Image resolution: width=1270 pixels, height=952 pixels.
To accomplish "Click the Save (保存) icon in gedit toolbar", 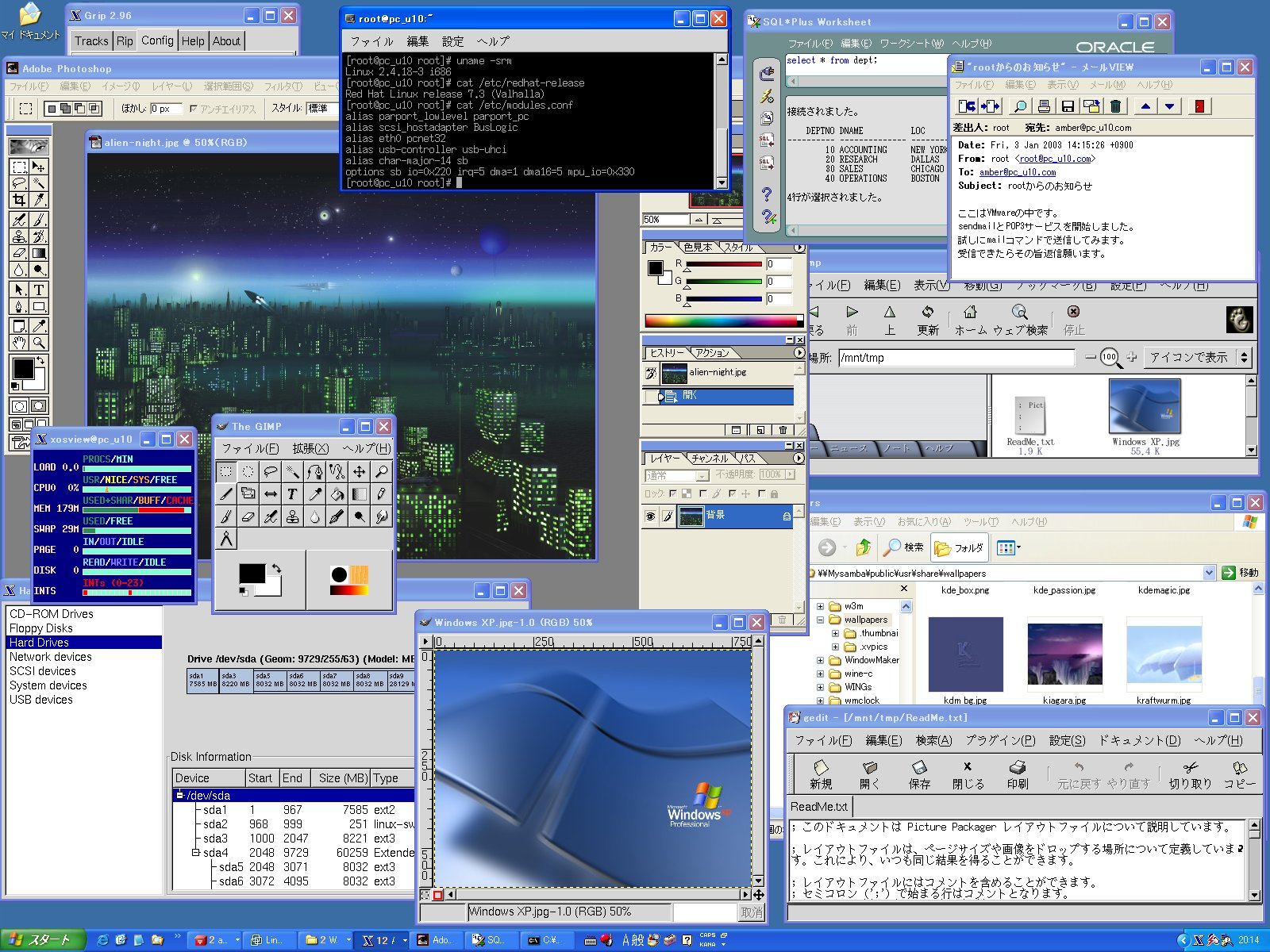I will pyautogui.click(x=919, y=774).
